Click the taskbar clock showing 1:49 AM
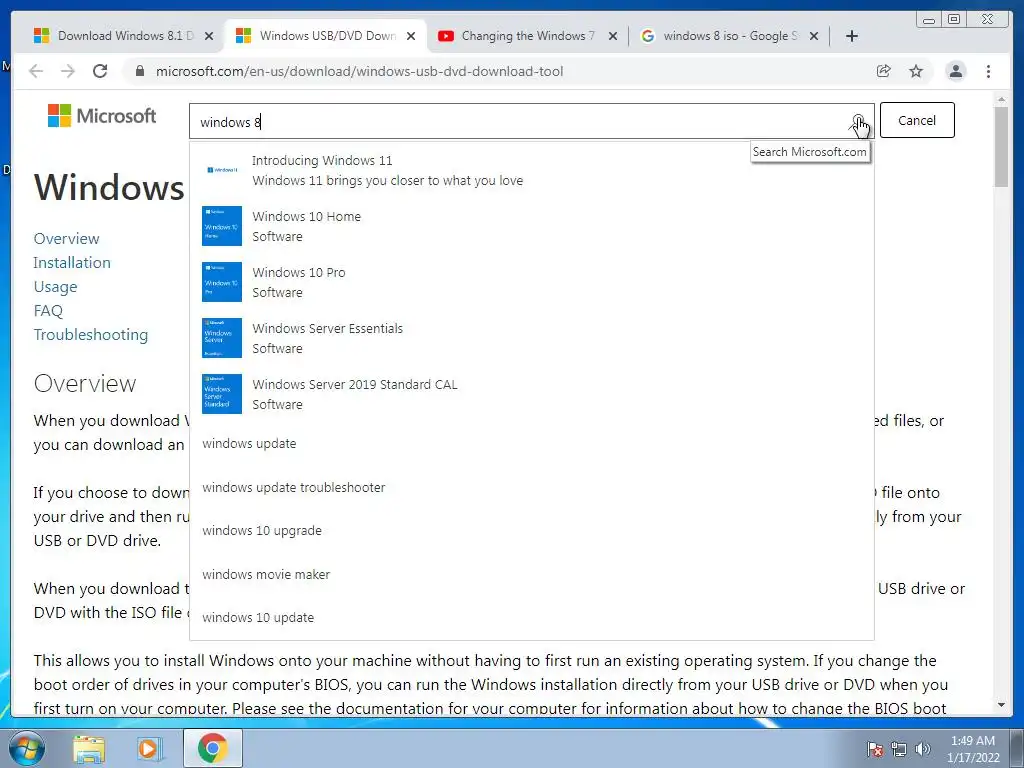The image size is (1024, 768). [973, 749]
